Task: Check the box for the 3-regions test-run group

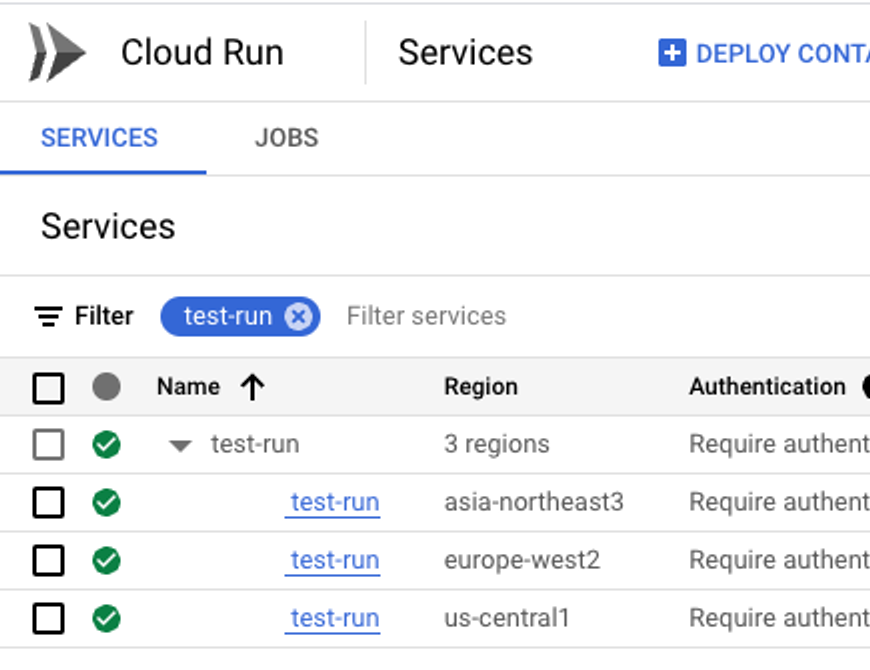Action: click(x=48, y=445)
